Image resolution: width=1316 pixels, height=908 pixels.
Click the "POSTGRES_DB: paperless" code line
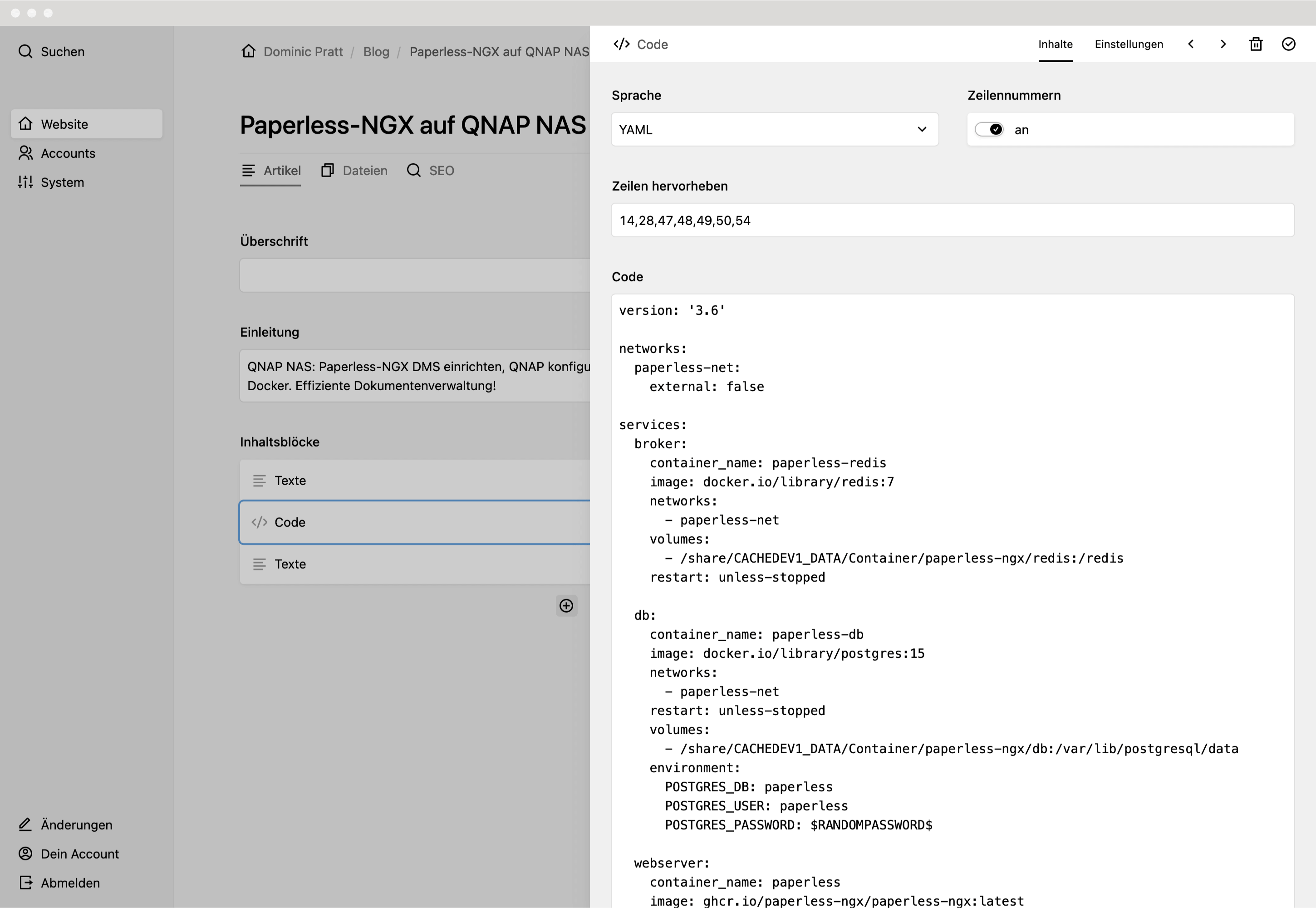coord(749,786)
